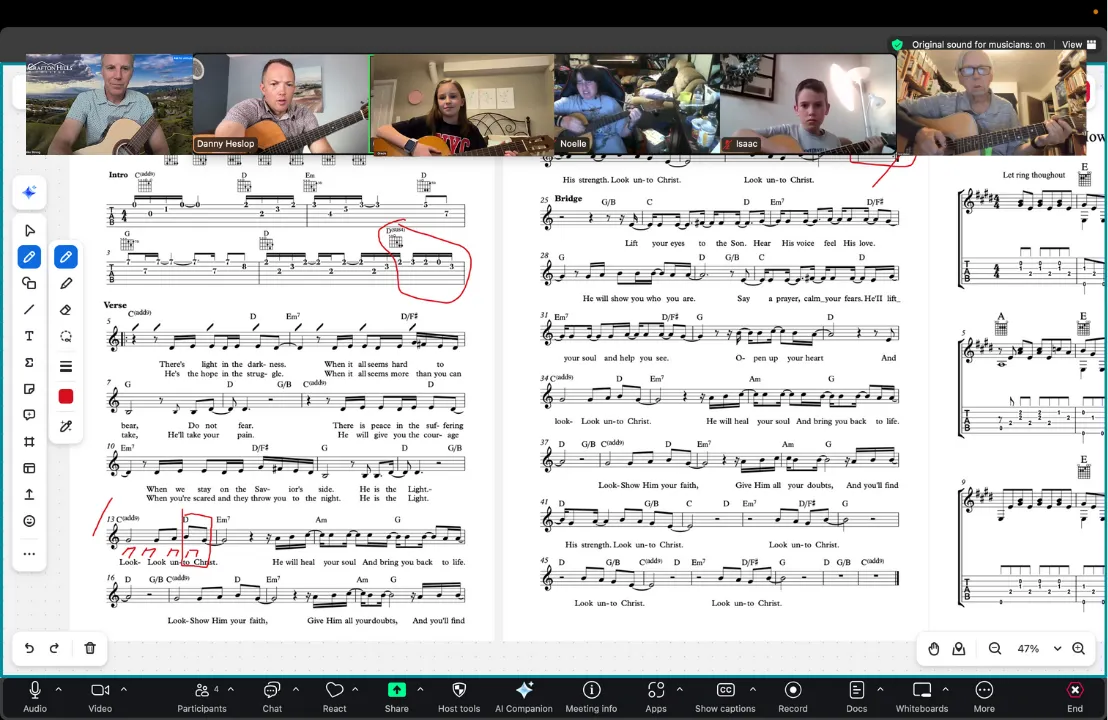Open the red pen color swatch
This screenshot has width=1108, height=720.
coord(66,396)
